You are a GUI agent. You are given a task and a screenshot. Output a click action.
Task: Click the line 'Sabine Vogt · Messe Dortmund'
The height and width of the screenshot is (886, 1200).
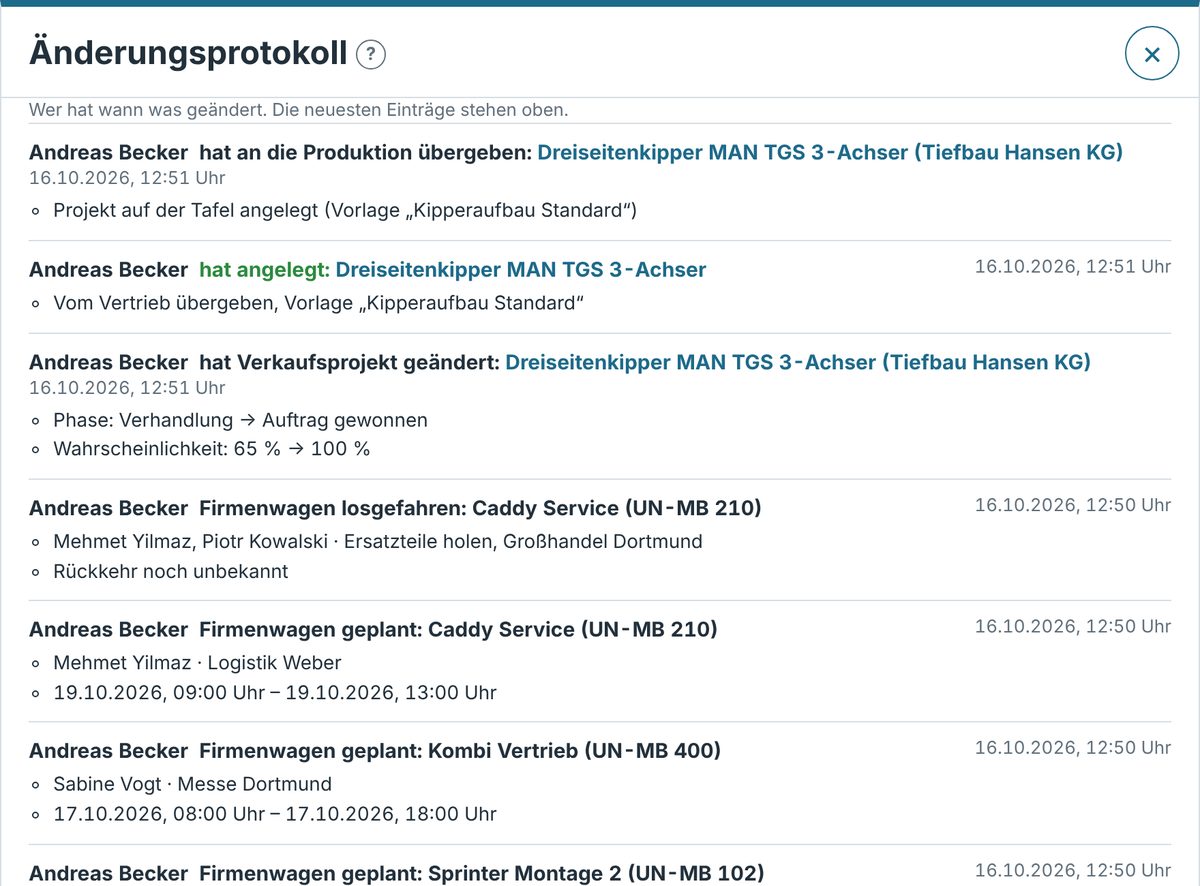(x=192, y=783)
